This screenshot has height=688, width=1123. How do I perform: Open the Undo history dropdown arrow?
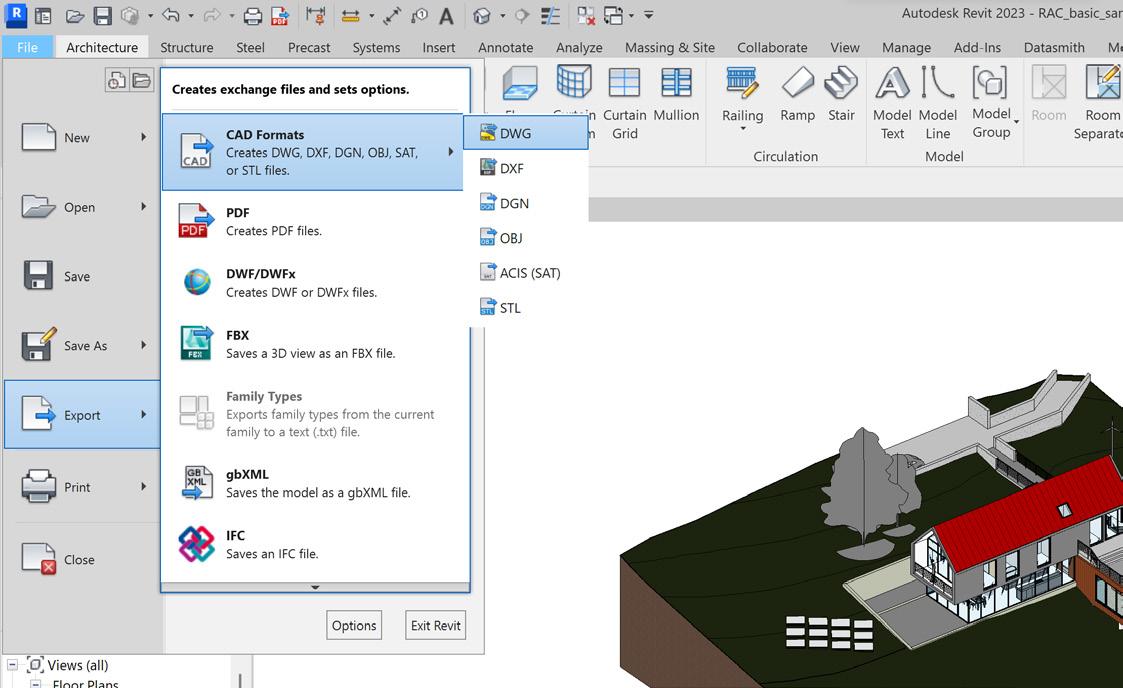(x=191, y=15)
